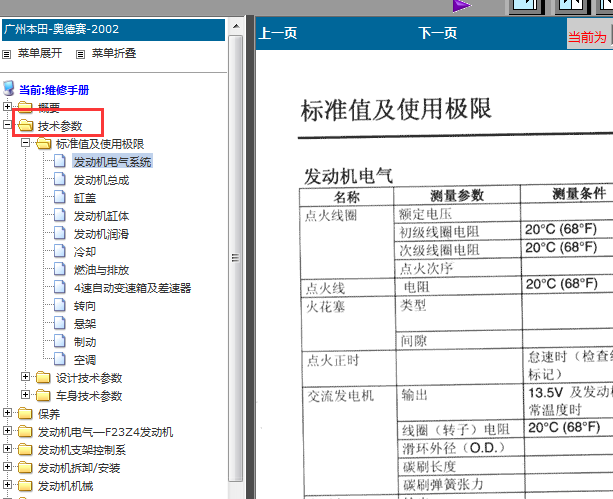The image size is (613, 499).
Task: Open the 发动机润滑 page
Action: (101, 234)
